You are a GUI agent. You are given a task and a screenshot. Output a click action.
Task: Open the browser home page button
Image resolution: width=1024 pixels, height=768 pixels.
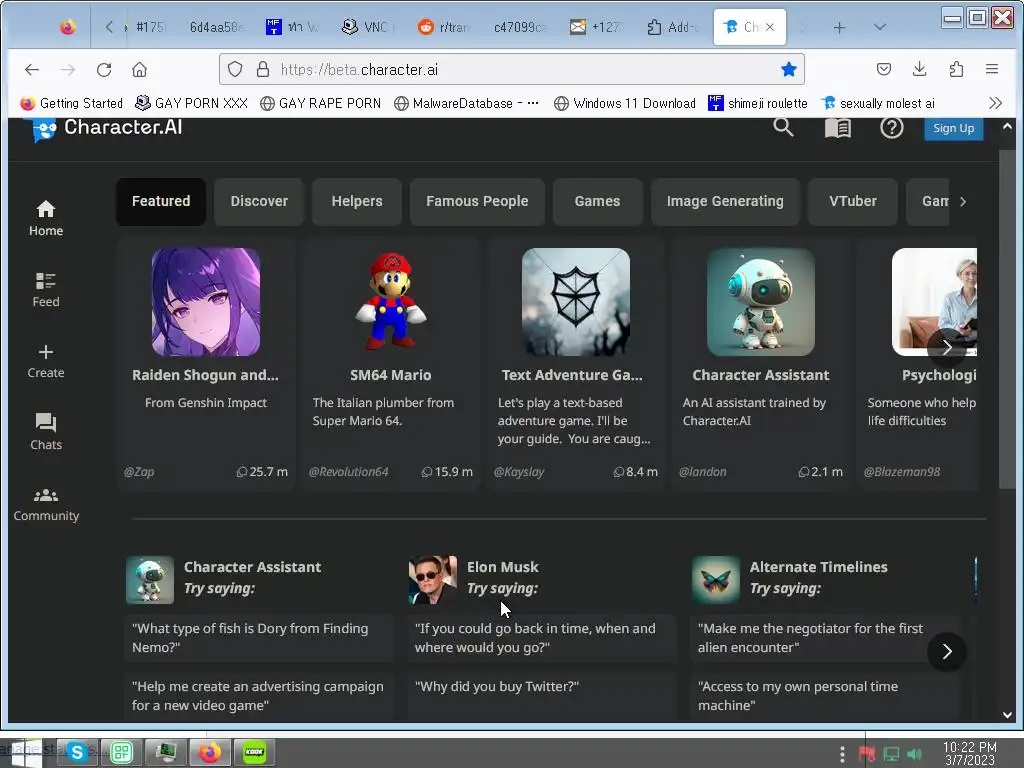pos(139,69)
